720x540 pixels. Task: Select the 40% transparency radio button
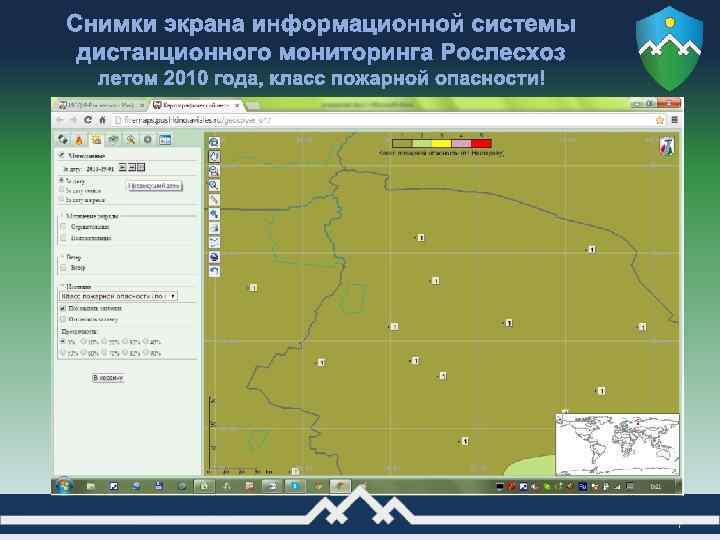146,342
